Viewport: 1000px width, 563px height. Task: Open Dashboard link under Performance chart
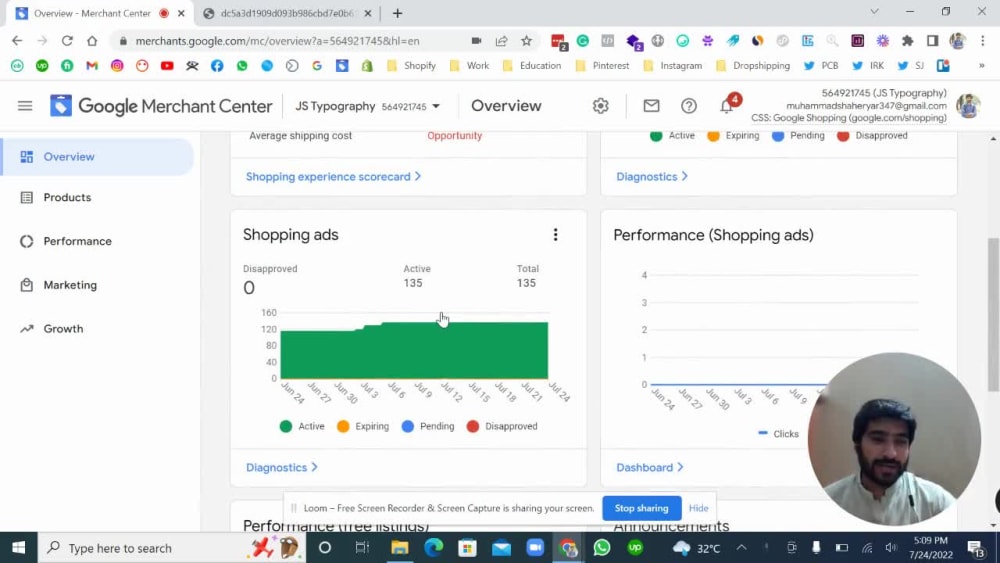(650, 467)
